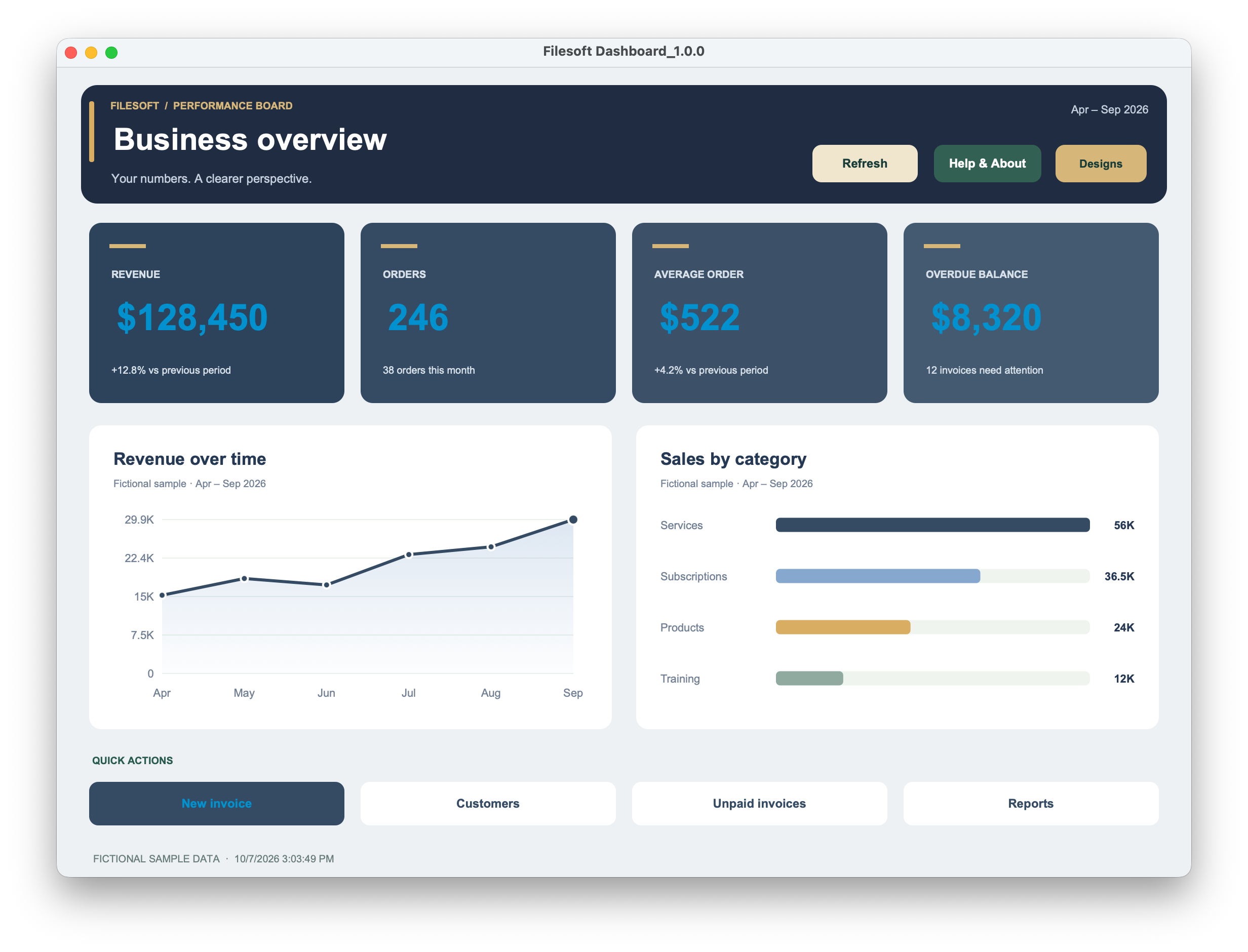The image size is (1248, 952).
Task: Click the 29.9K y-axis label
Action: tap(139, 519)
